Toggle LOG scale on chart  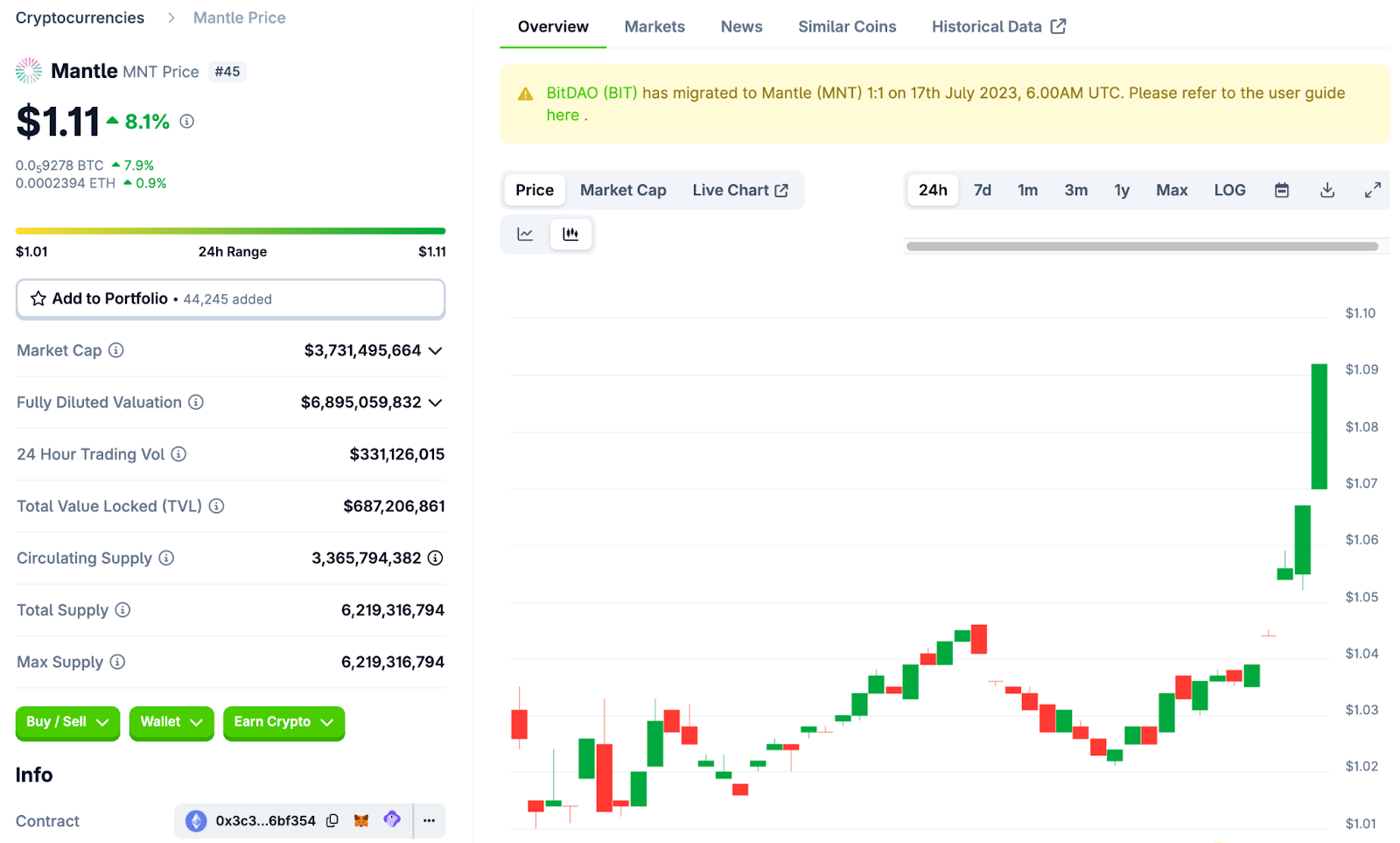pos(1229,190)
